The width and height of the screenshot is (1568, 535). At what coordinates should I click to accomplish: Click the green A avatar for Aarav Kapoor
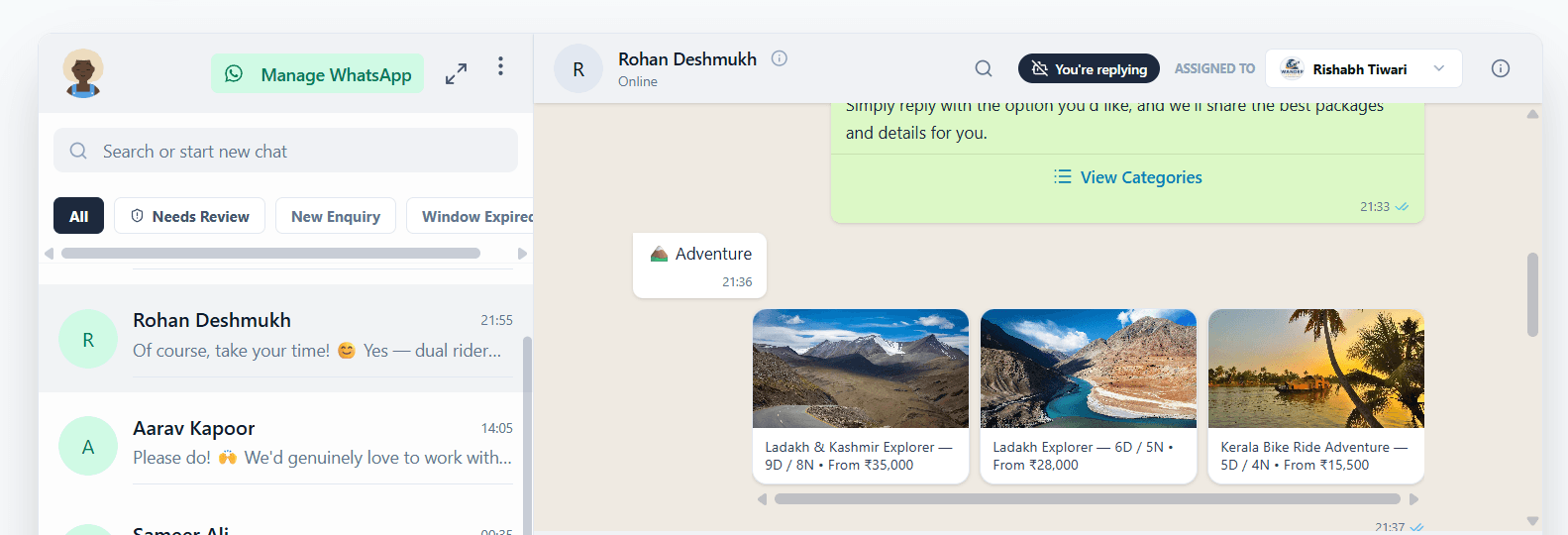click(x=88, y=446)
